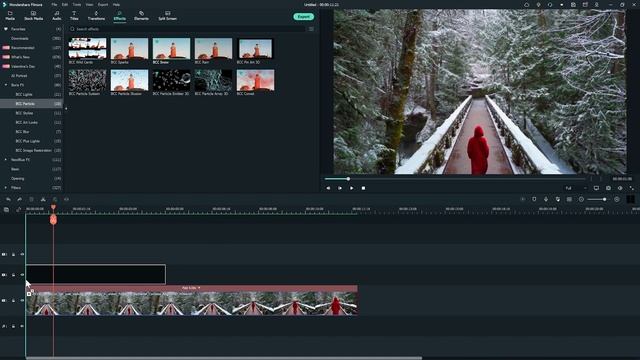Open the File menu

(x=54, y=4)
